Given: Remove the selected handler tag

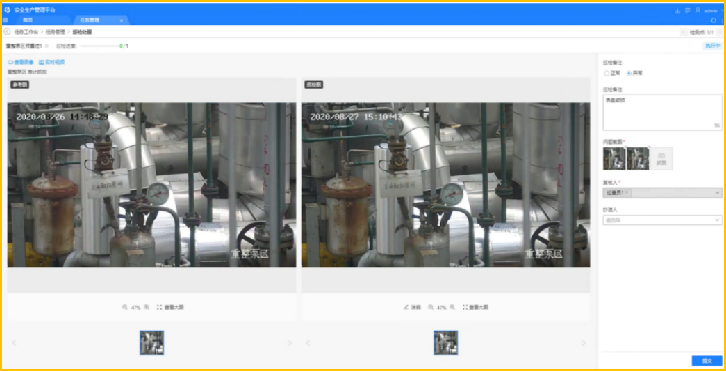Looking at the screenshot, I should 626,193.
